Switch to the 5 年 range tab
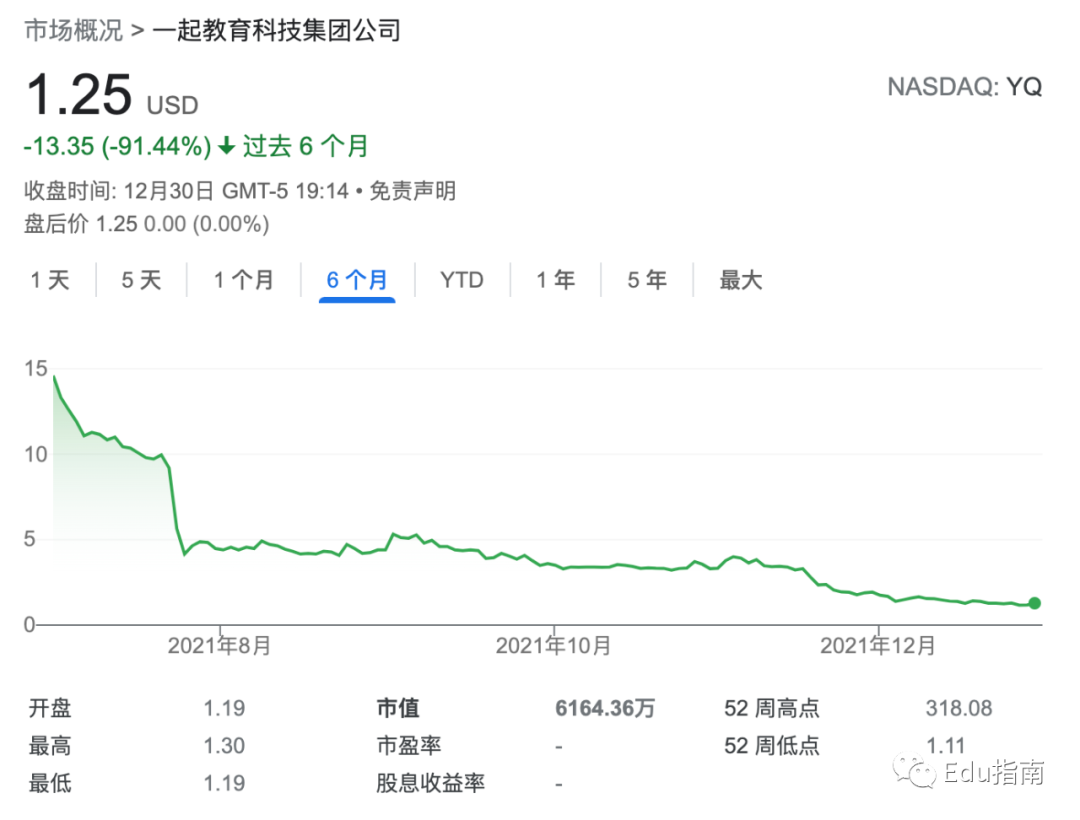Screen dimensions: 1080x820 647,280
